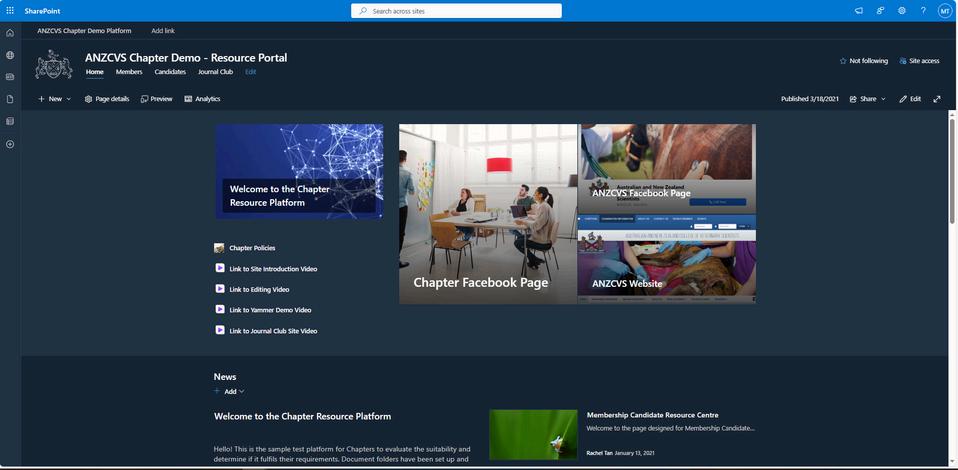The height and width of the screenshot is (470, 958).
Task: Click the green frog news thumbnail
Action: [x=533, y=435]
